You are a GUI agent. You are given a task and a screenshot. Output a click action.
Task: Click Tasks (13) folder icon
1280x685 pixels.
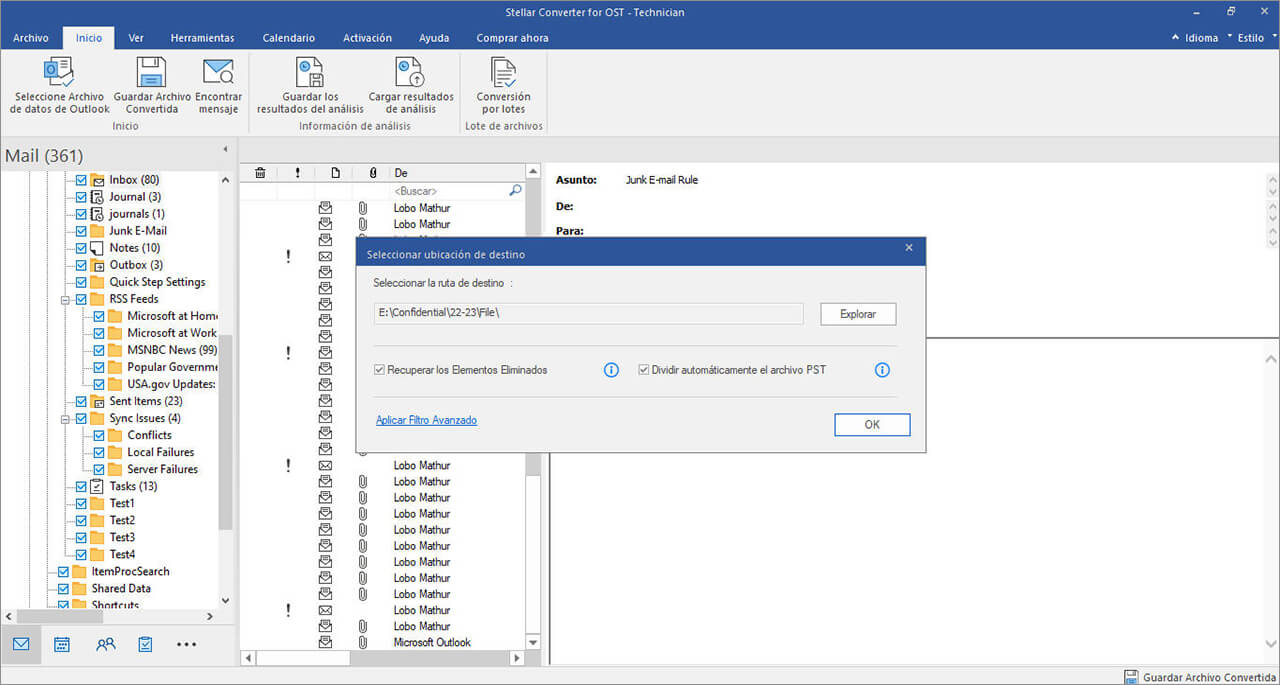(x=98, y=486)
